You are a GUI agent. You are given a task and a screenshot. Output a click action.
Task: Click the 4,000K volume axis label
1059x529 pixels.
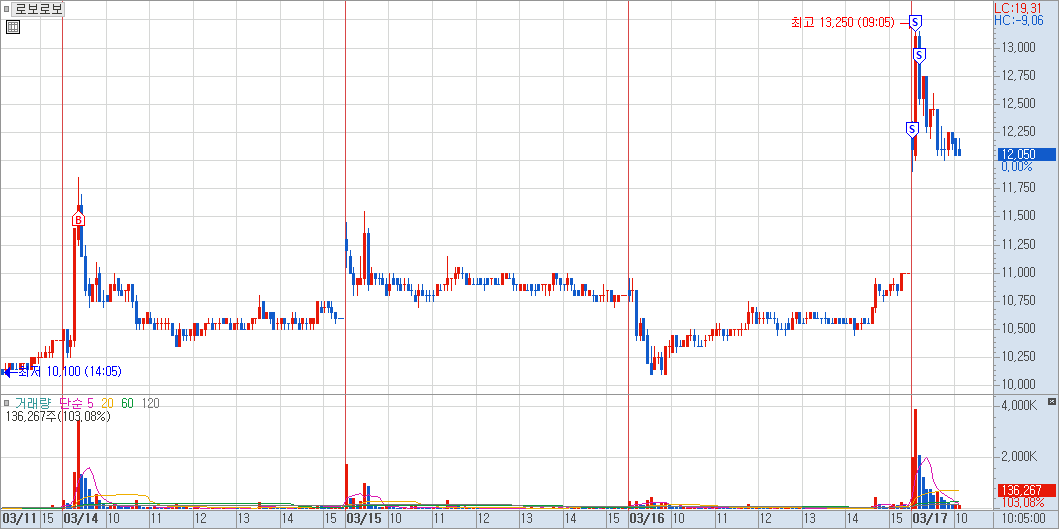click(x=1018, y=405)
